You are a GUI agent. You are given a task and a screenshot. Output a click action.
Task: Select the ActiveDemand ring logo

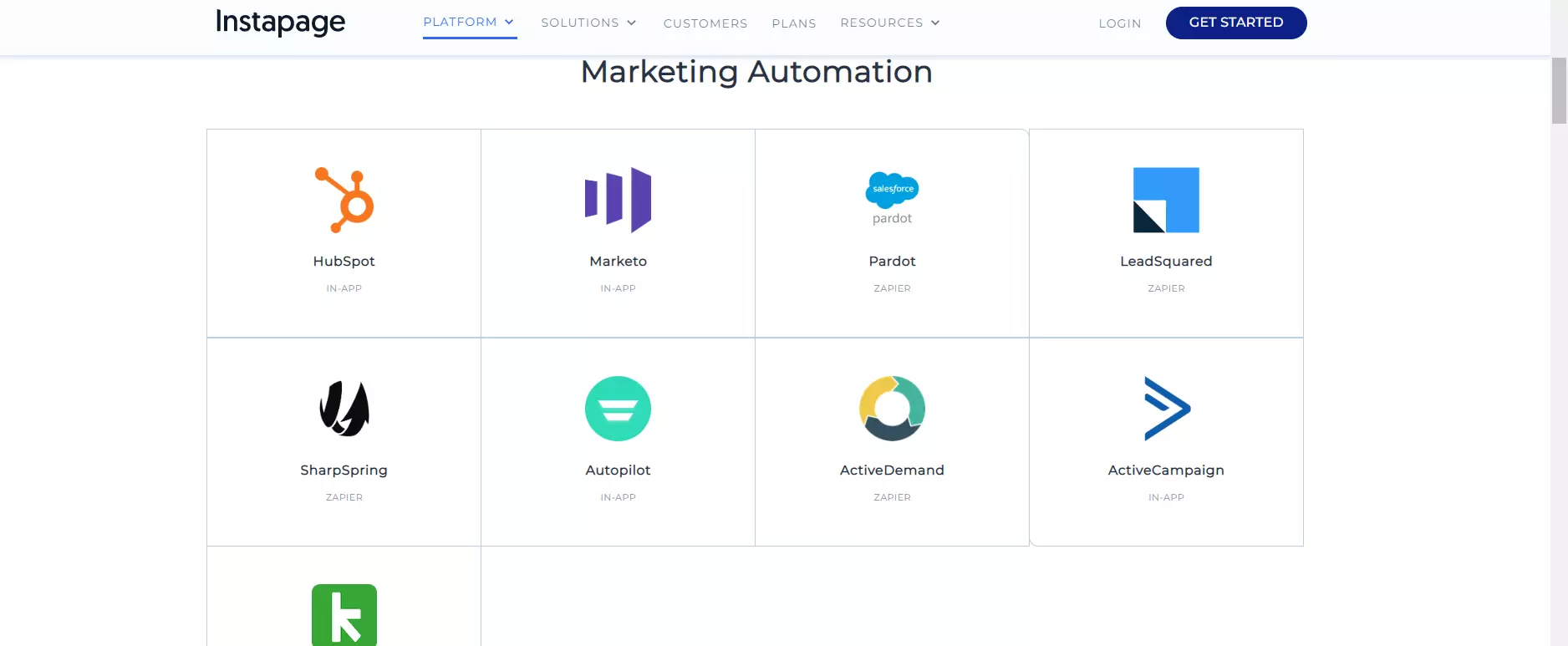(x=892, y=409)
